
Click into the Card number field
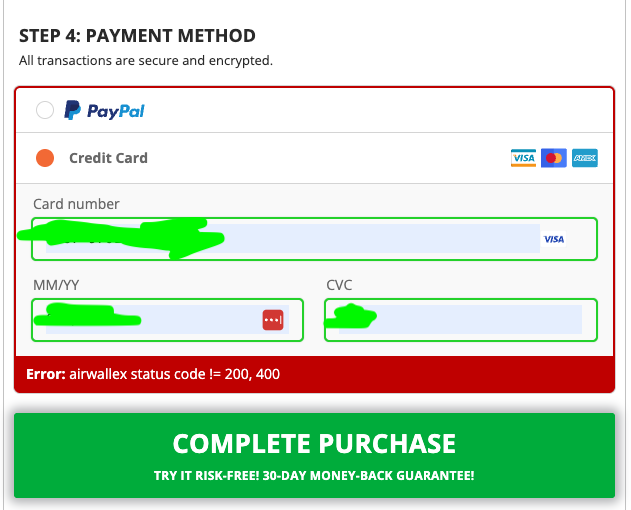(314, 239)
